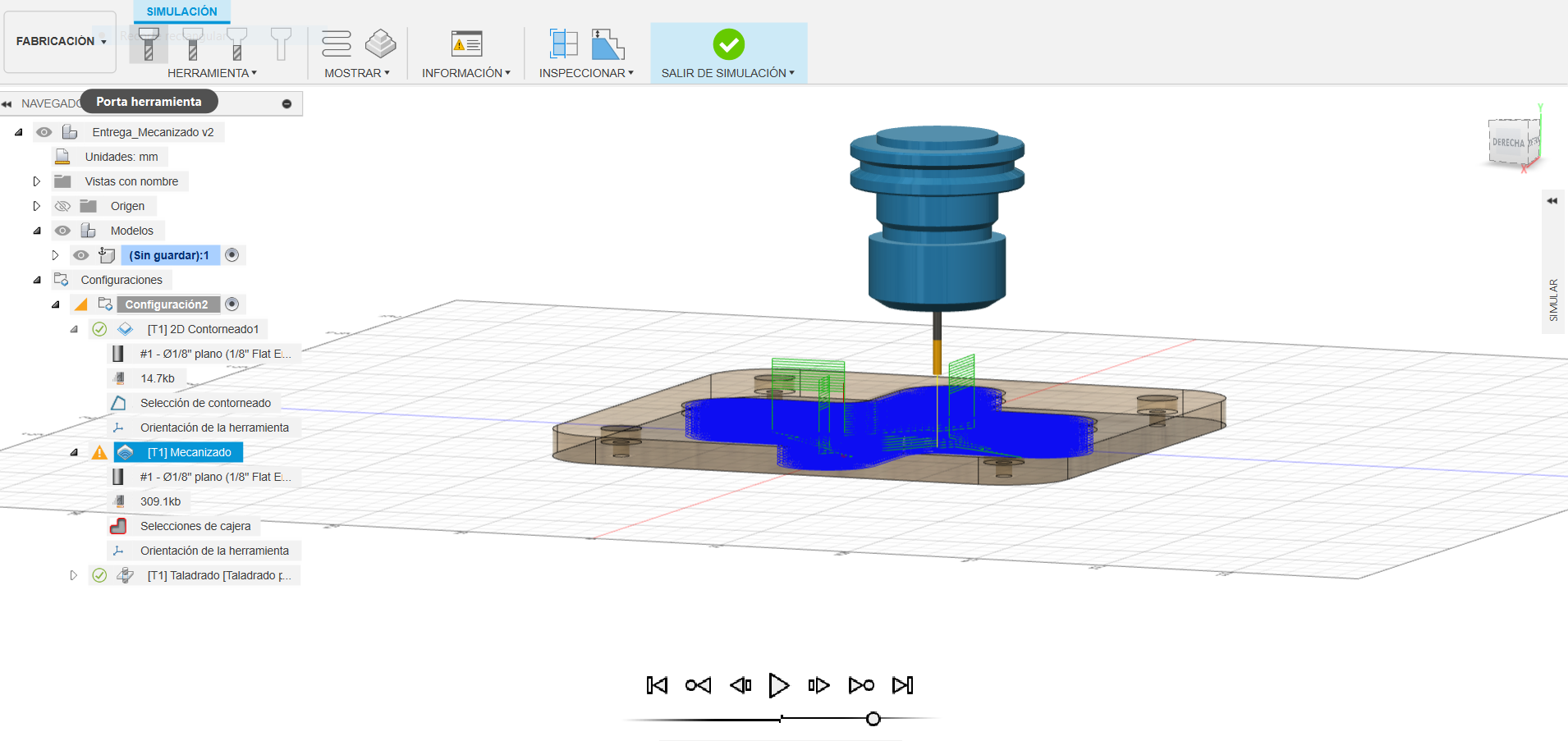The height and width of the screenshot is (741, 1568).
Task: Expand the Taladrado operation node
Action: click(73, 575)
